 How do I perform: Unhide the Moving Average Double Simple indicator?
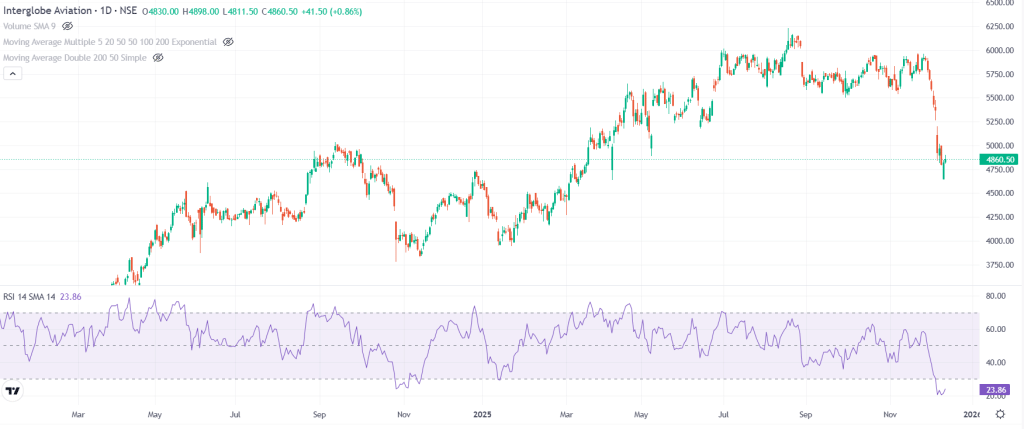(158, 58)
